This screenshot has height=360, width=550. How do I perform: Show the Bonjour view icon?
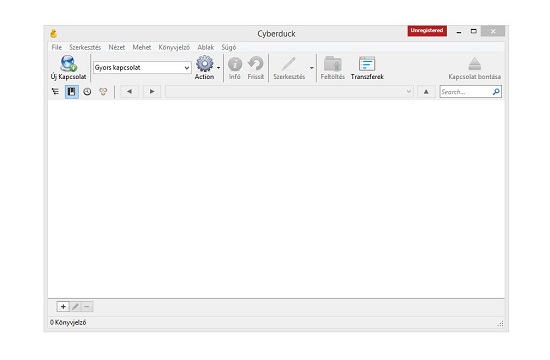pos(103,92)
